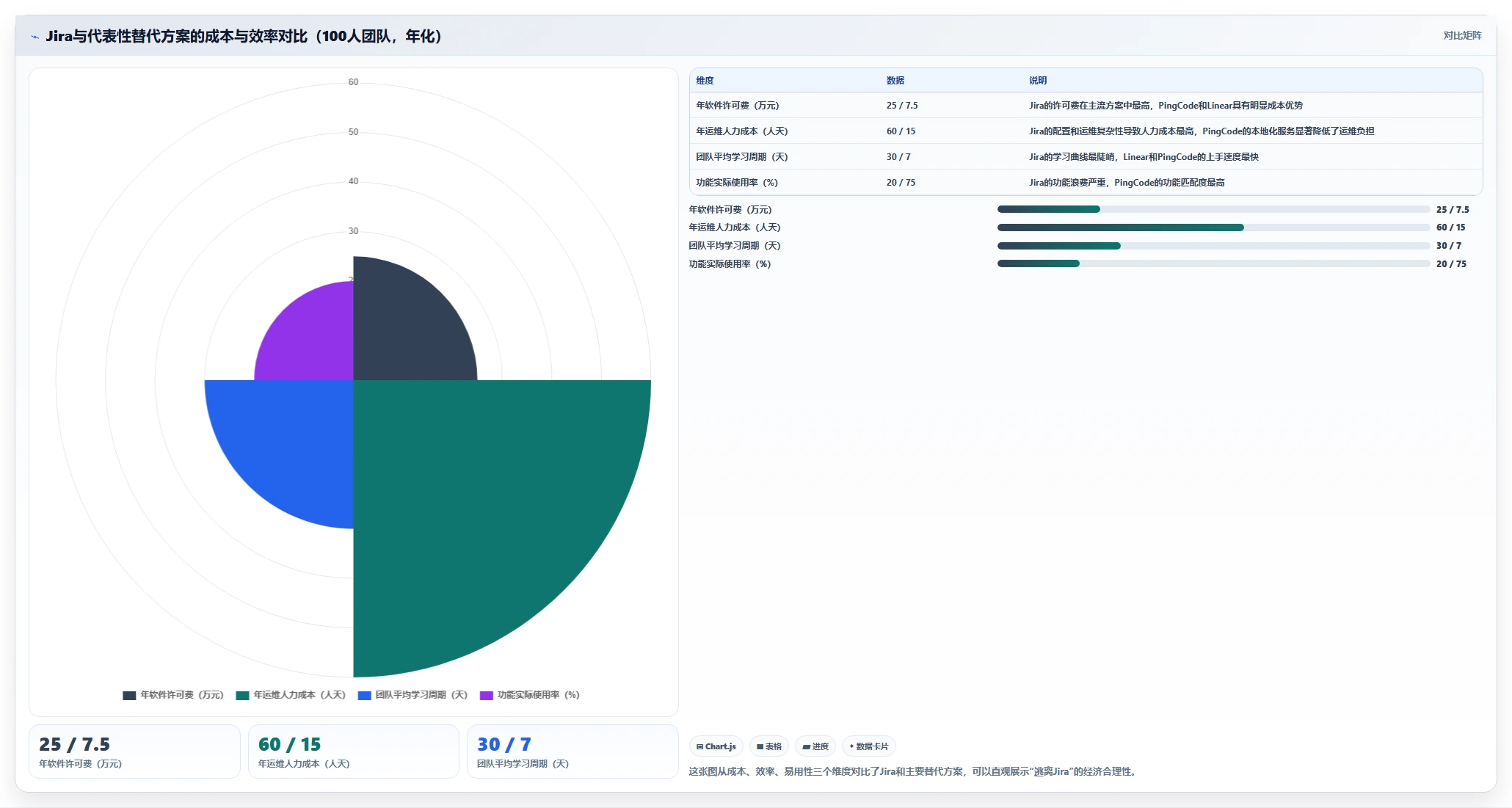Viewport: 1512px width, 808px height.
Task: Click the 20 / 75 value in the table
Action: (x=901, y=183)
